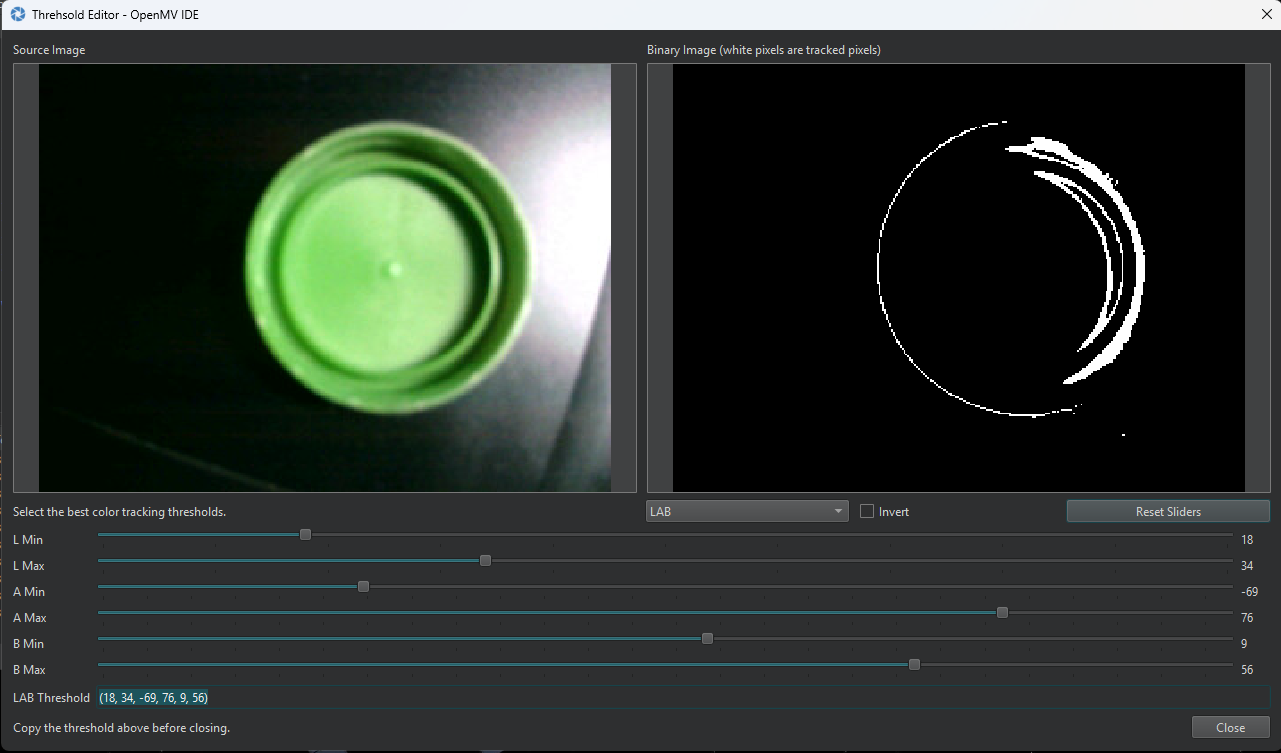Open the LAB color space dropdown

[746, 511]
